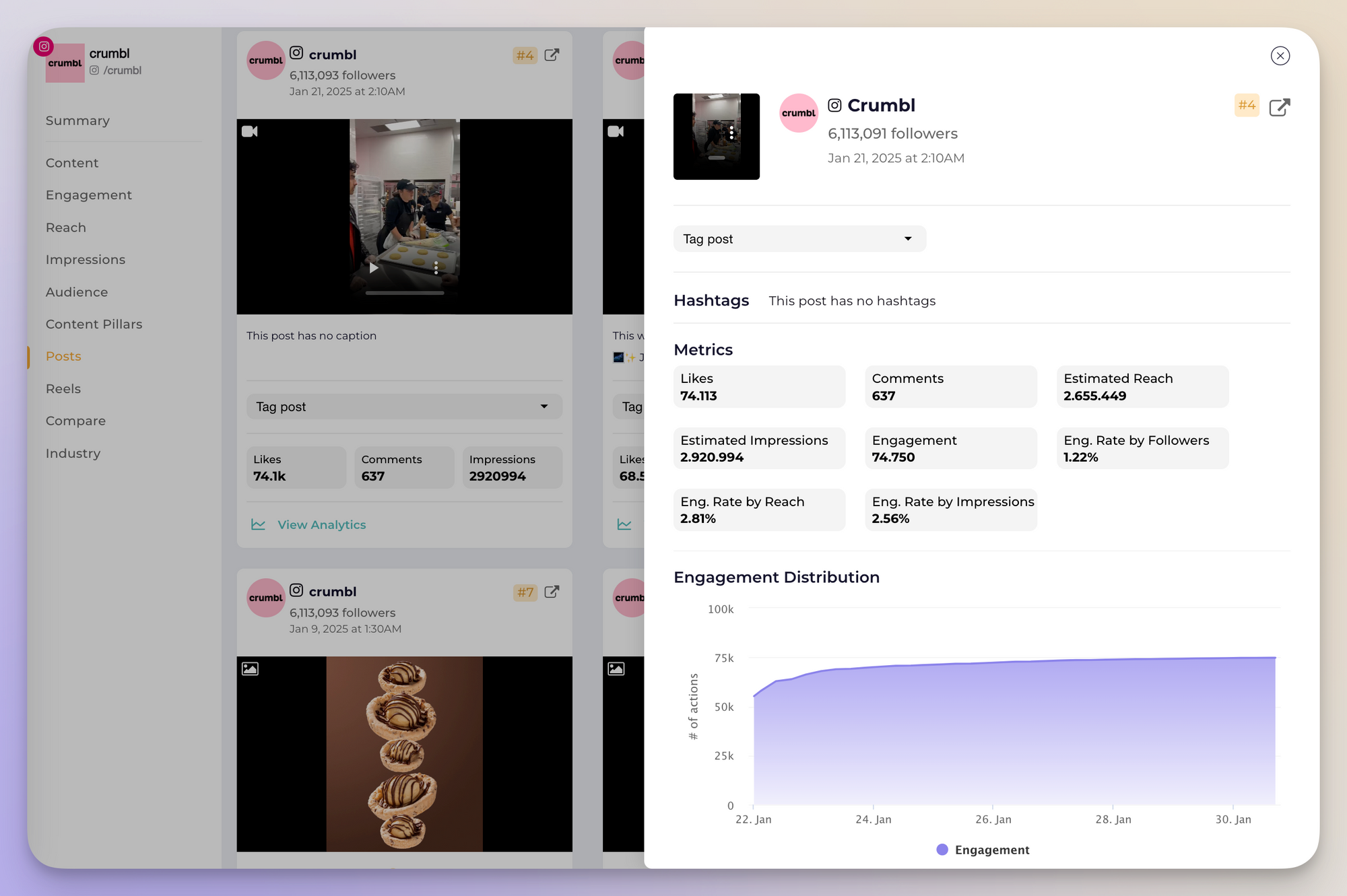Viewport: 1347px width, 896px height.
Task: Click Crumbl pink avatar in detail panel
Action: click(x=799, y=113)
